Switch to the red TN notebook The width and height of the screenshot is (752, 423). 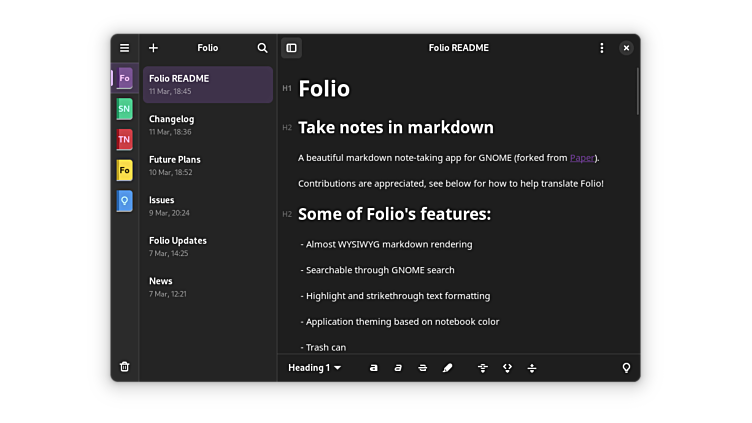point(124,140)
